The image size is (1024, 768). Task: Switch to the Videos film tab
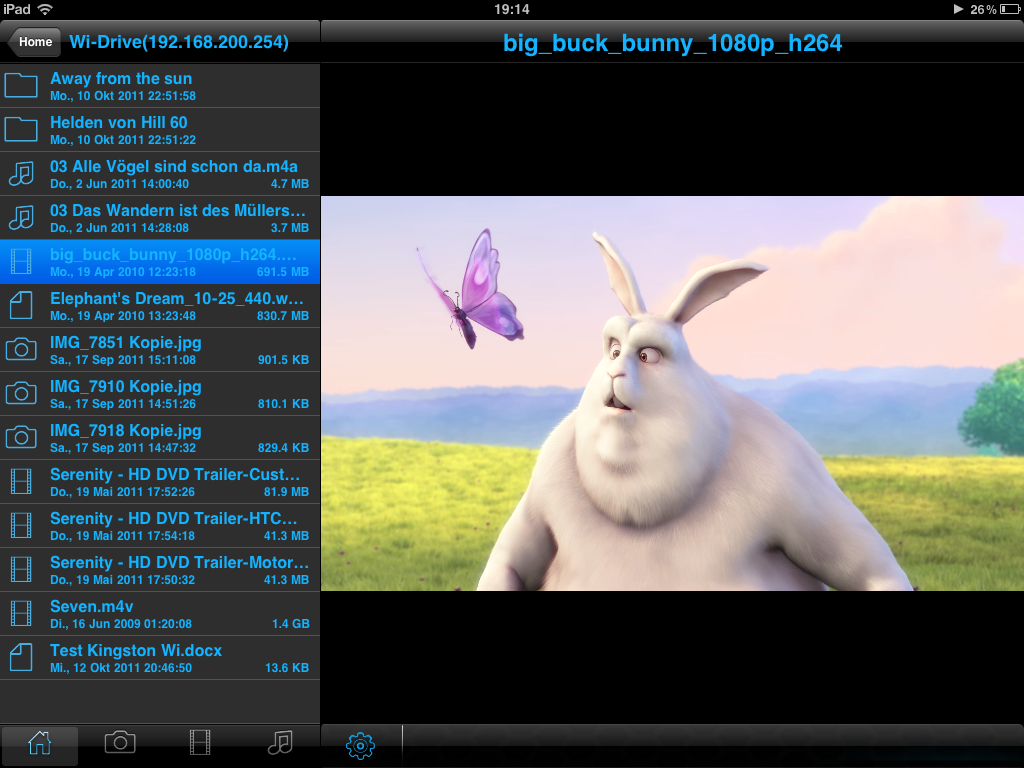coord(200,743)
